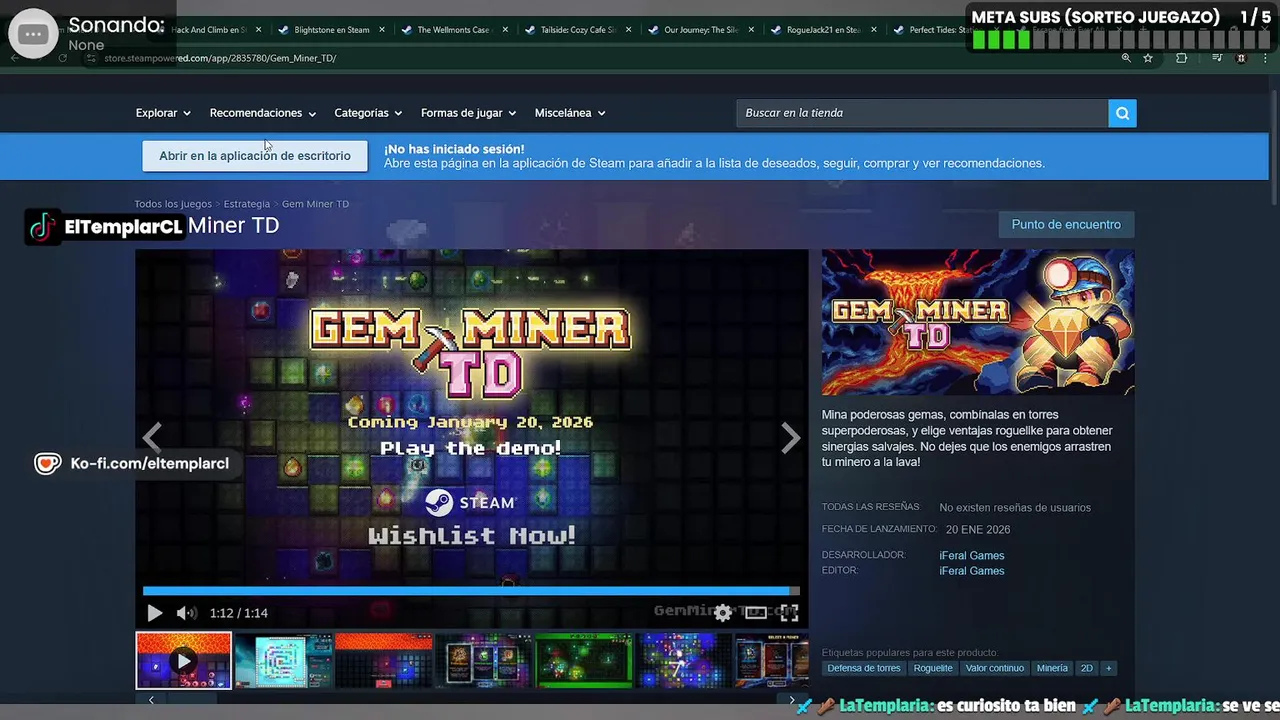Open the Categorías dropdown
The image size is (1280, 720).
click(x=368, y=113)
